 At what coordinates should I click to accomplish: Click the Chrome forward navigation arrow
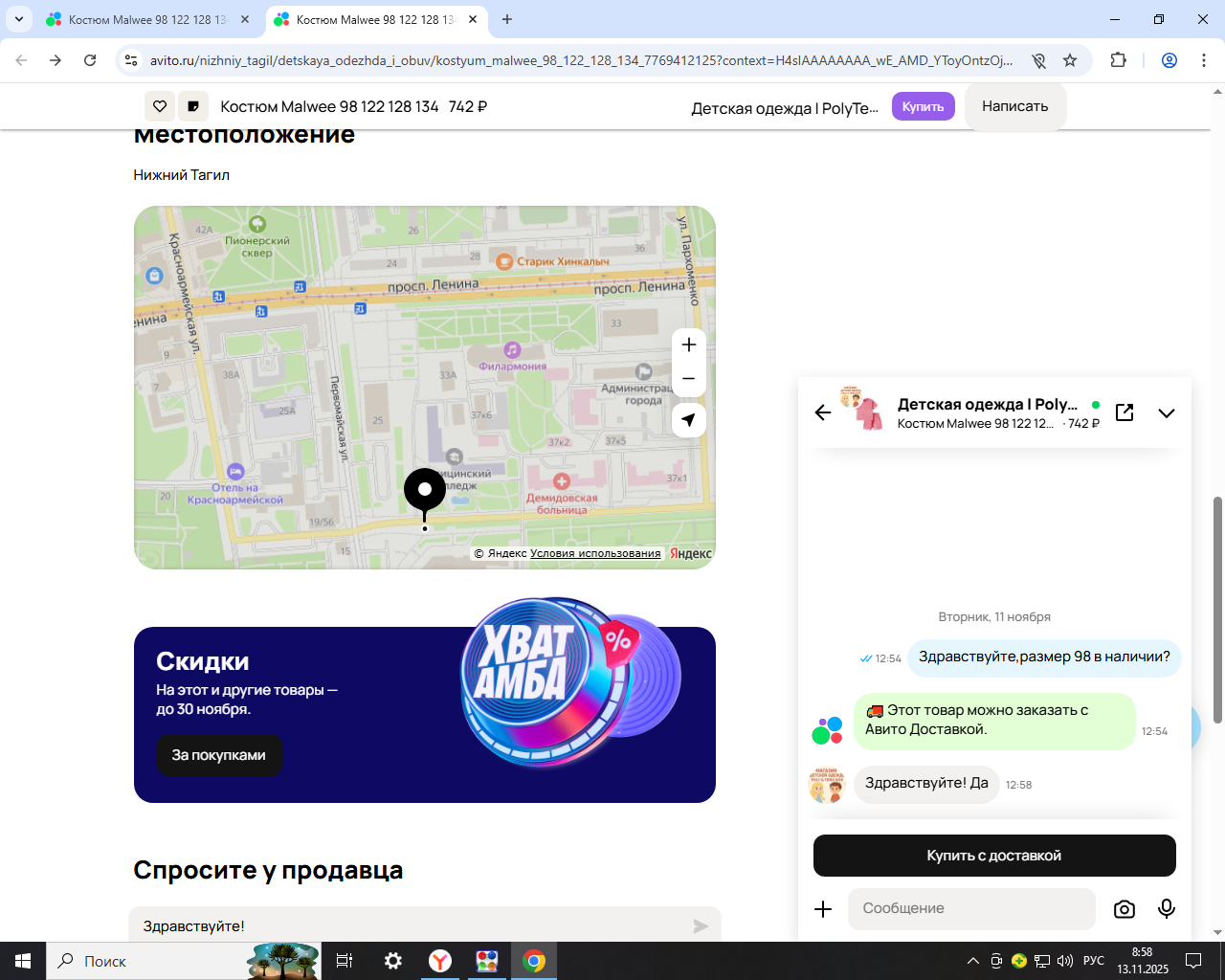56,60
